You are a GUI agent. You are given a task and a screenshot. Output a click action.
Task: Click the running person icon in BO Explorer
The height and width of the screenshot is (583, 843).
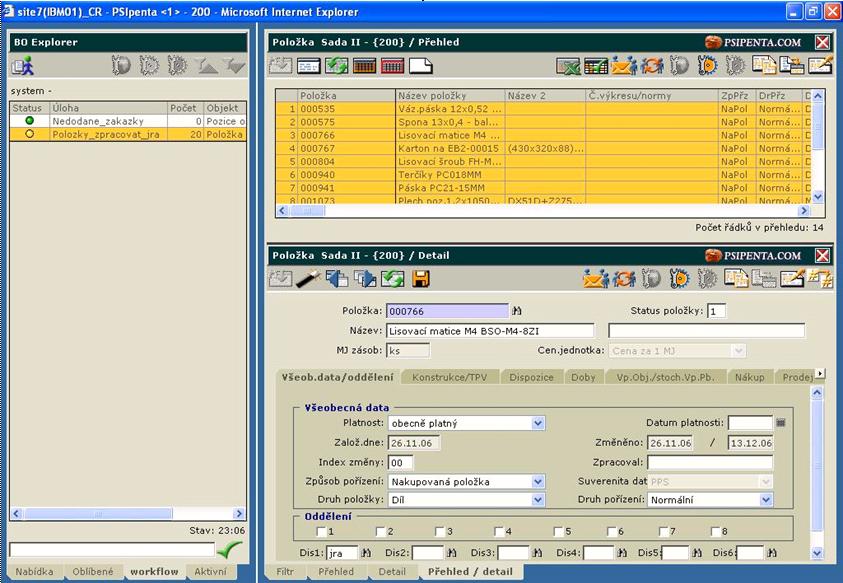(23, 66)
